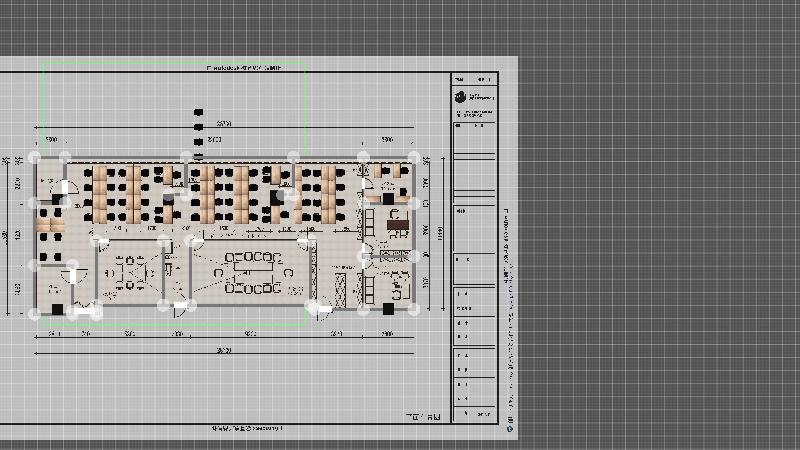Click the top overall dimension line

225,129
